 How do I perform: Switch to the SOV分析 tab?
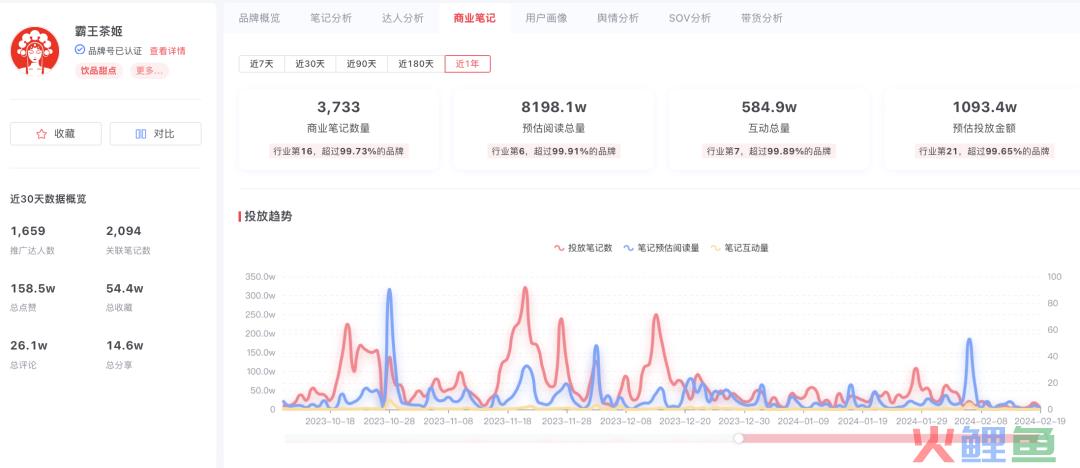point(689,18)
